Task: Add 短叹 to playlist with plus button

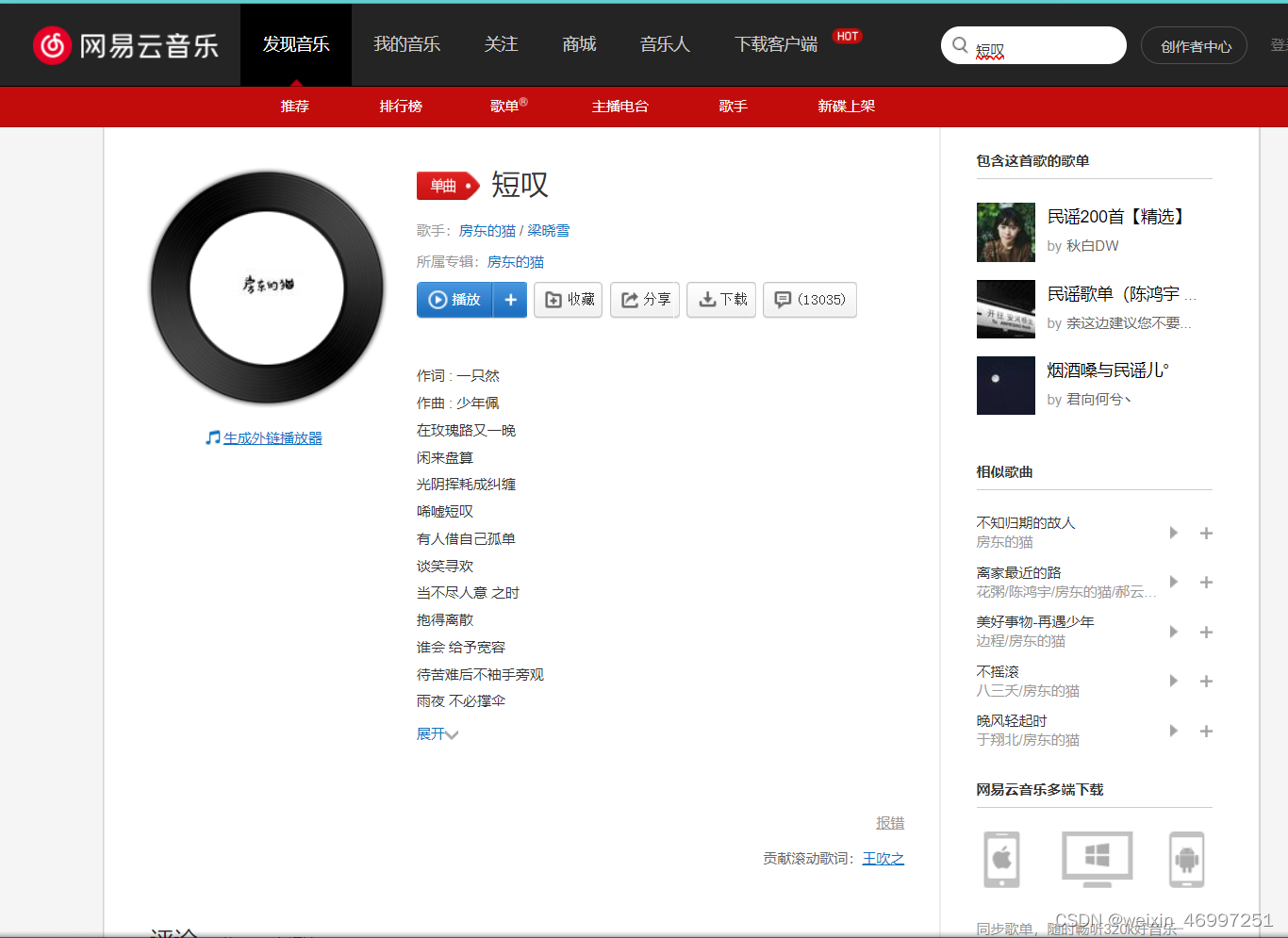Action: [x=510, y=300]
